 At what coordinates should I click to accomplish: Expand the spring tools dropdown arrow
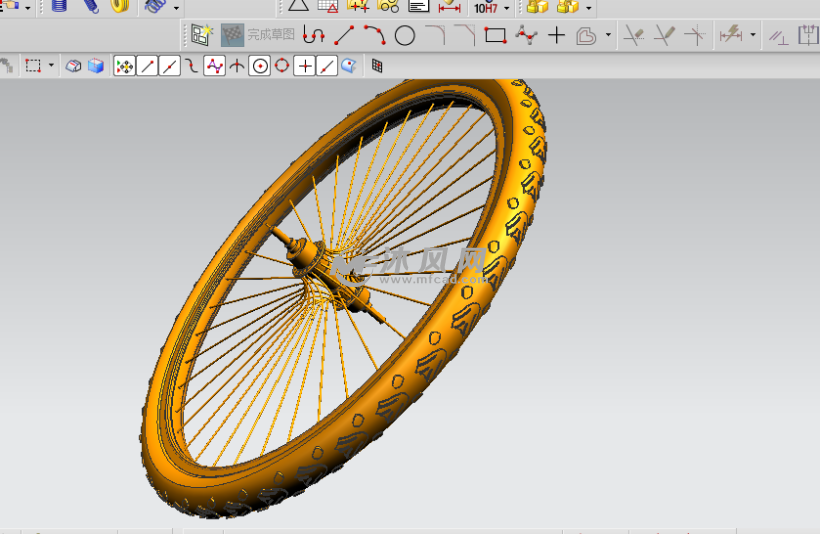click(176, 8)
